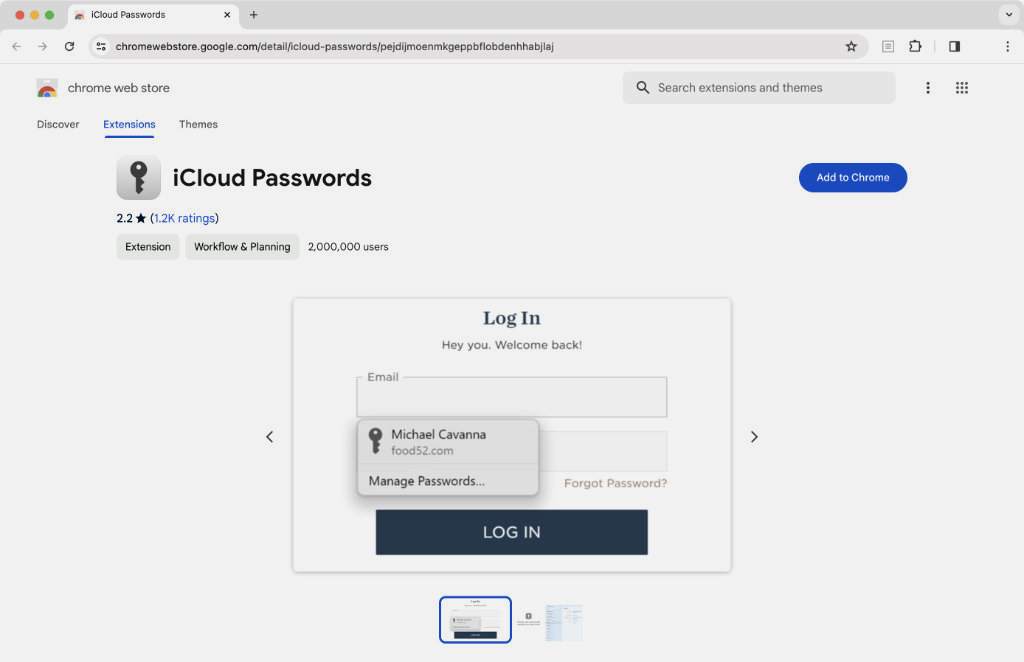Switch to the Discover tab
This screenshot has width=1024, height=662.
tap(58, 124)
